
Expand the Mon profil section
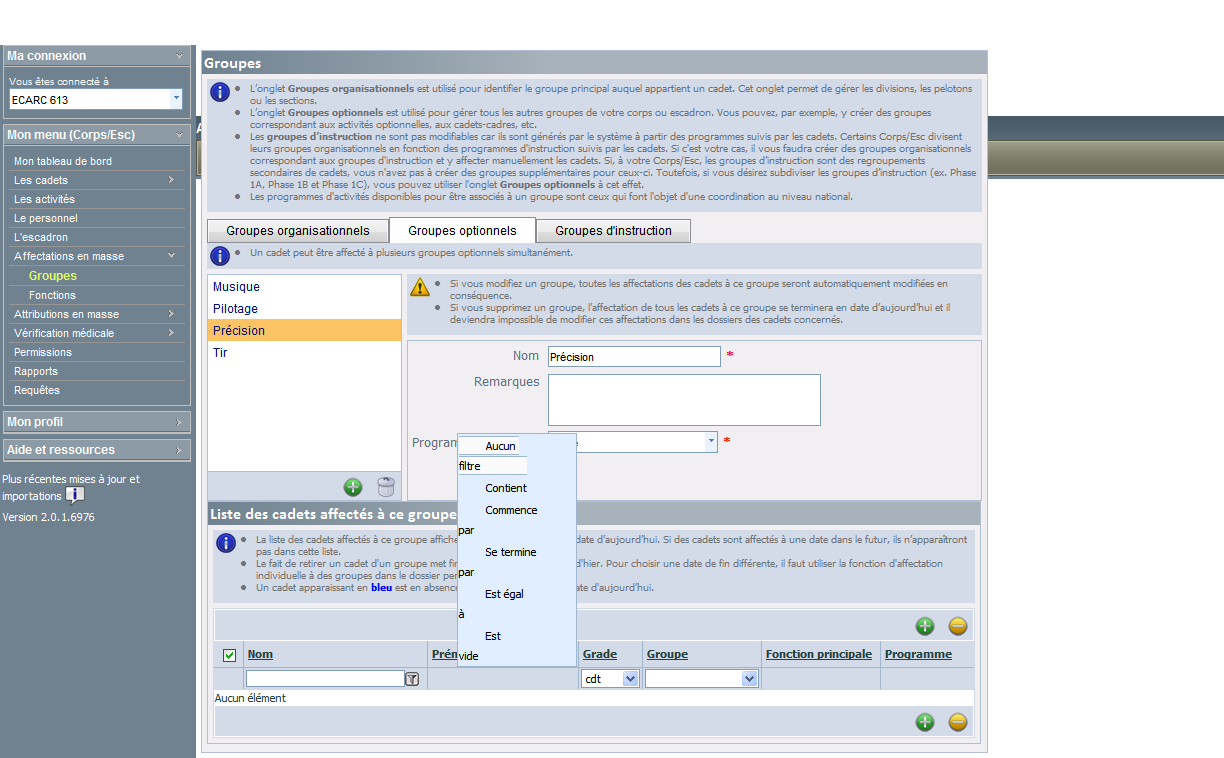96,422
